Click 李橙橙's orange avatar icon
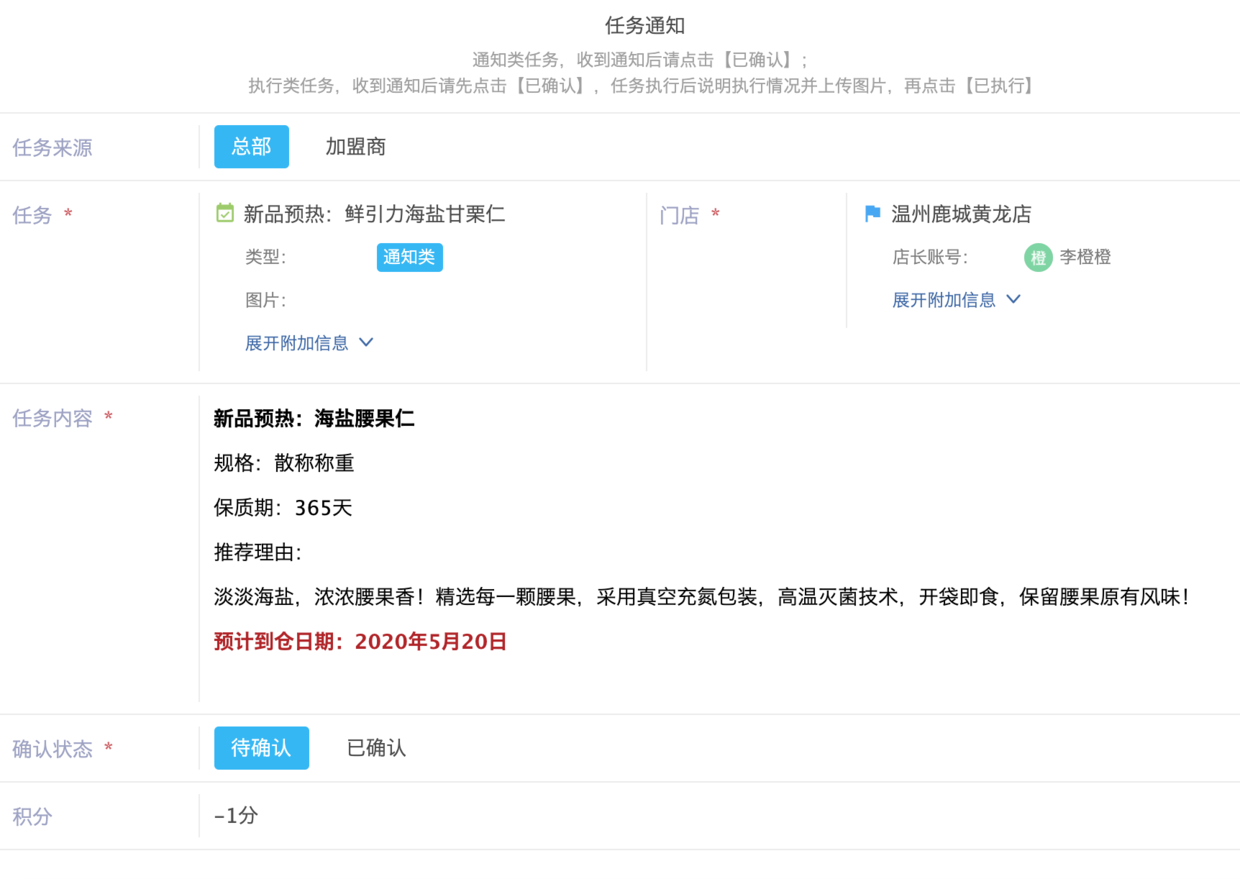Viewport: 1240px width, 879px height. (1038, 257)
